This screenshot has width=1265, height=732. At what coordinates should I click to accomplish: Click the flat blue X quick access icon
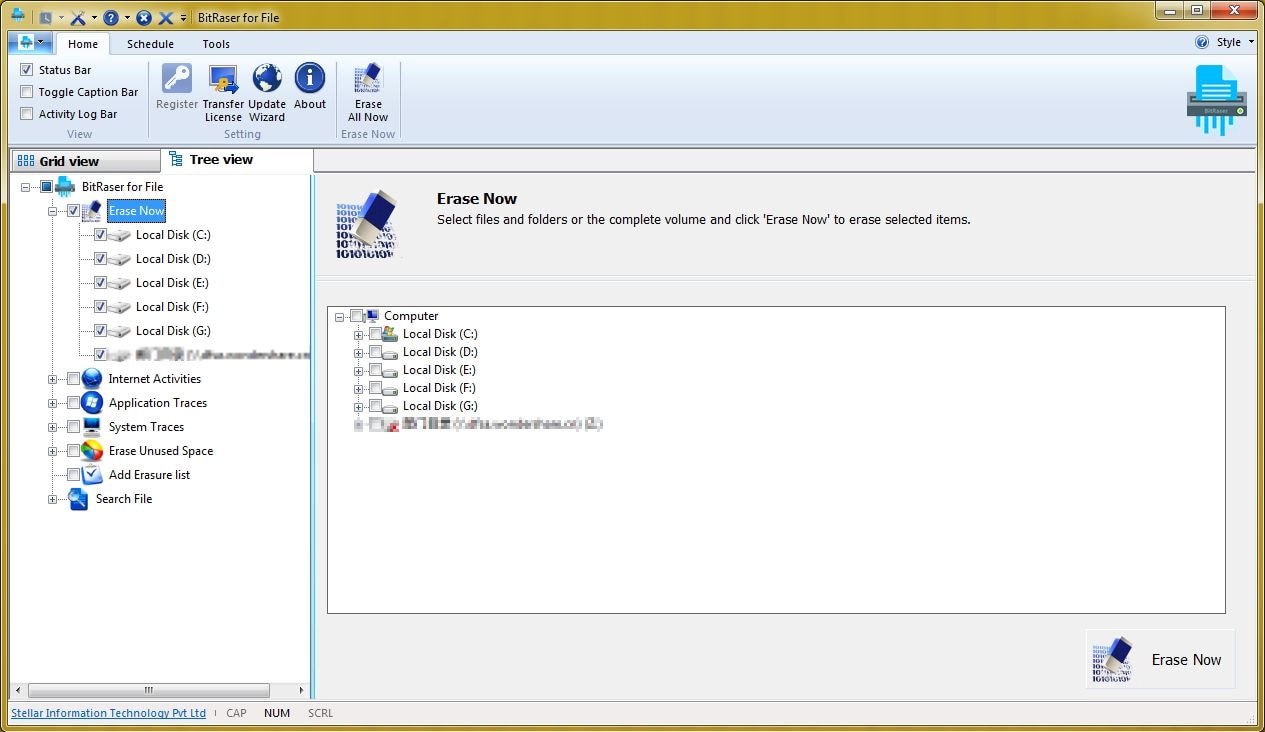(166, 17)
